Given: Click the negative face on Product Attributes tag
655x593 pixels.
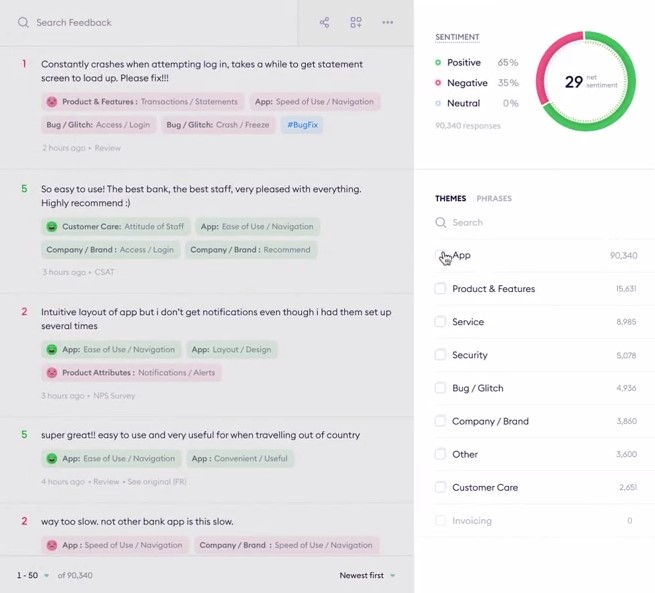Looking at the screenshot, I should (51, 373).
